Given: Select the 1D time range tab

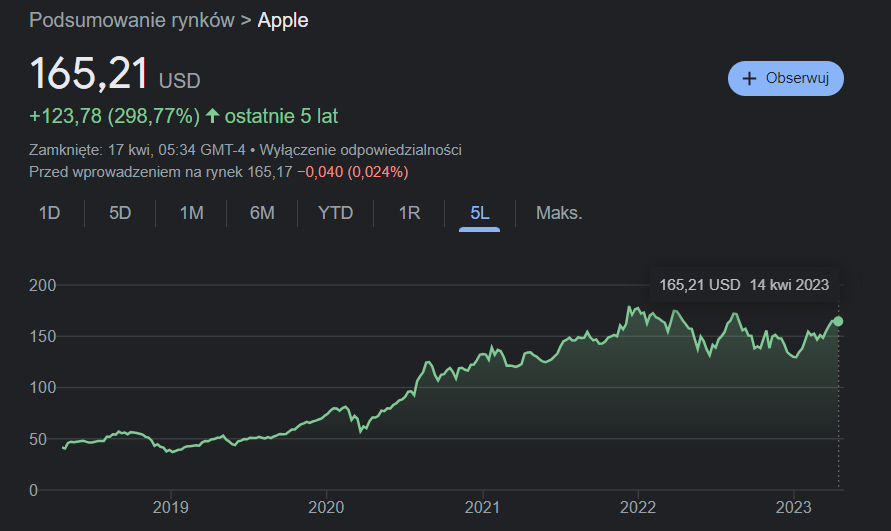Looking at the screenshot, I should click(x=49, y=213).
